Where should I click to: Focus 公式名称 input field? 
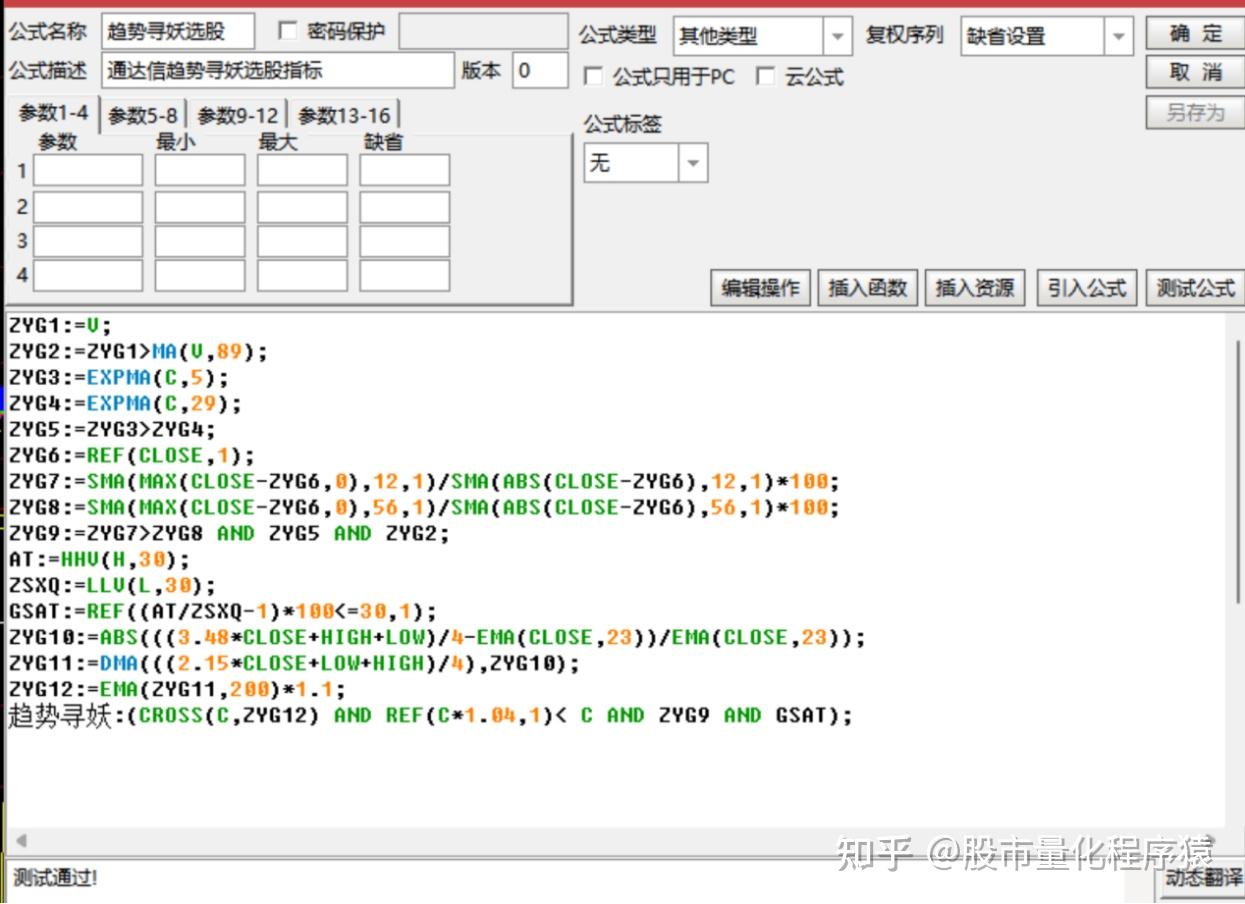coord(178,31)
